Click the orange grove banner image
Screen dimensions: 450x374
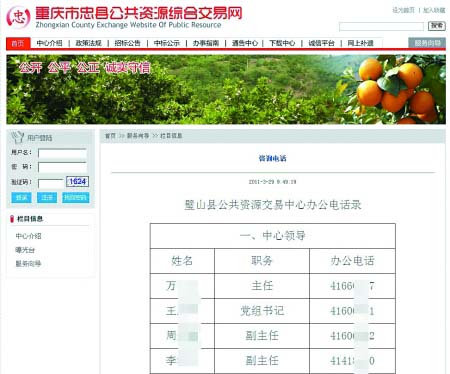coord(226,89)
